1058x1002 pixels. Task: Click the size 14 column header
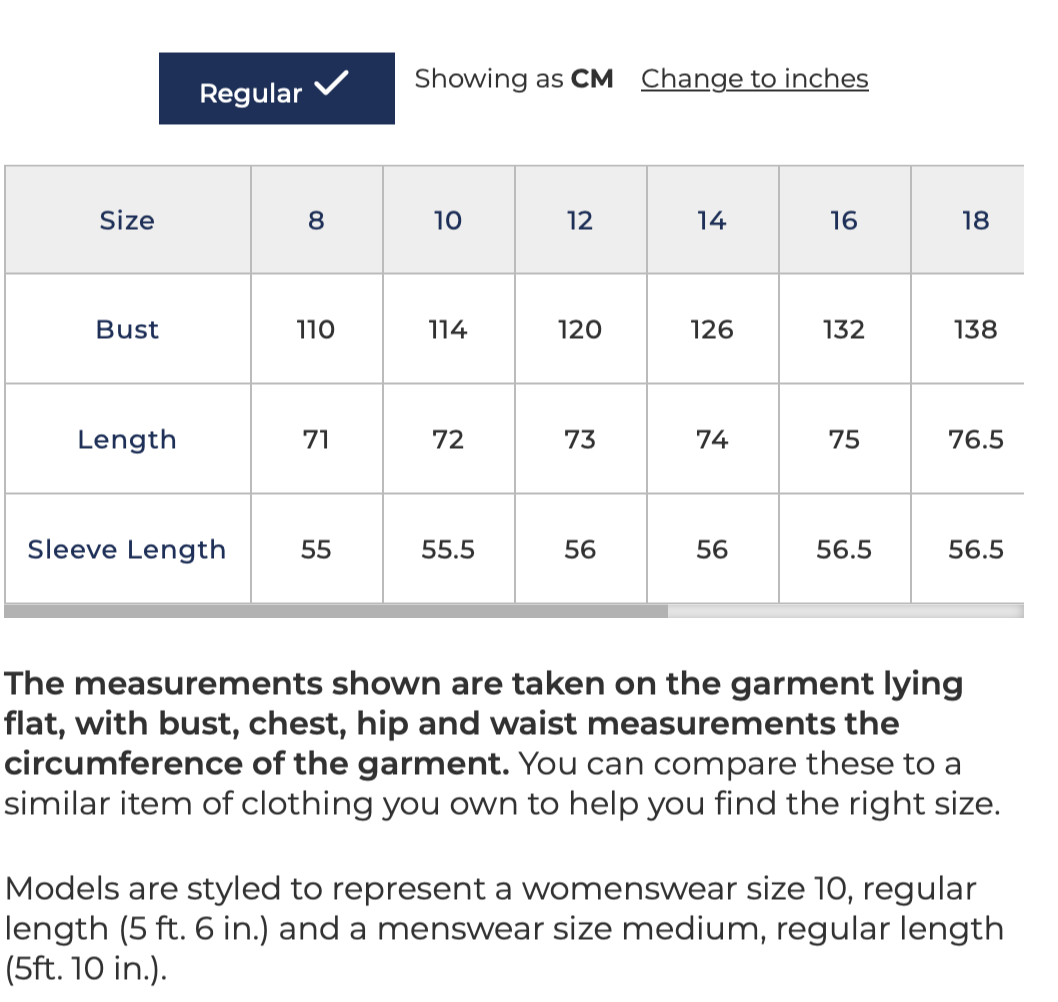pyautogui.click(x=713, y=220)
